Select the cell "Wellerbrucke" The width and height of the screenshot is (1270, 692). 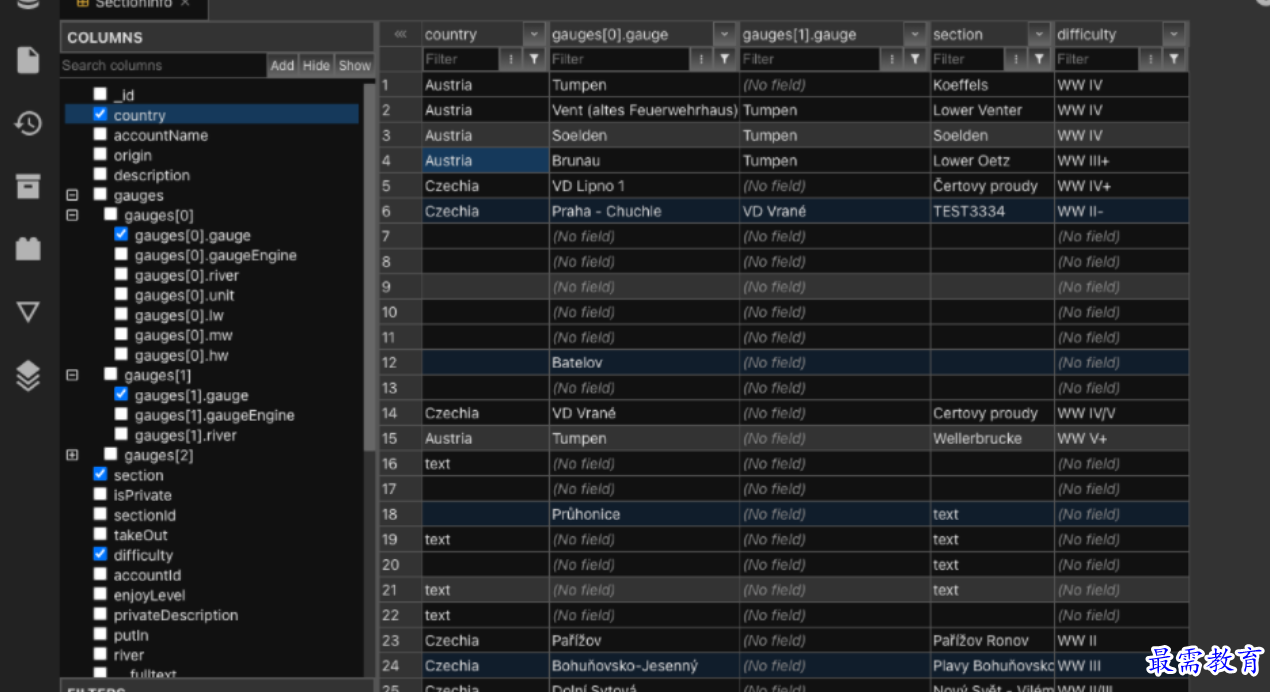[x=992, y=438]
